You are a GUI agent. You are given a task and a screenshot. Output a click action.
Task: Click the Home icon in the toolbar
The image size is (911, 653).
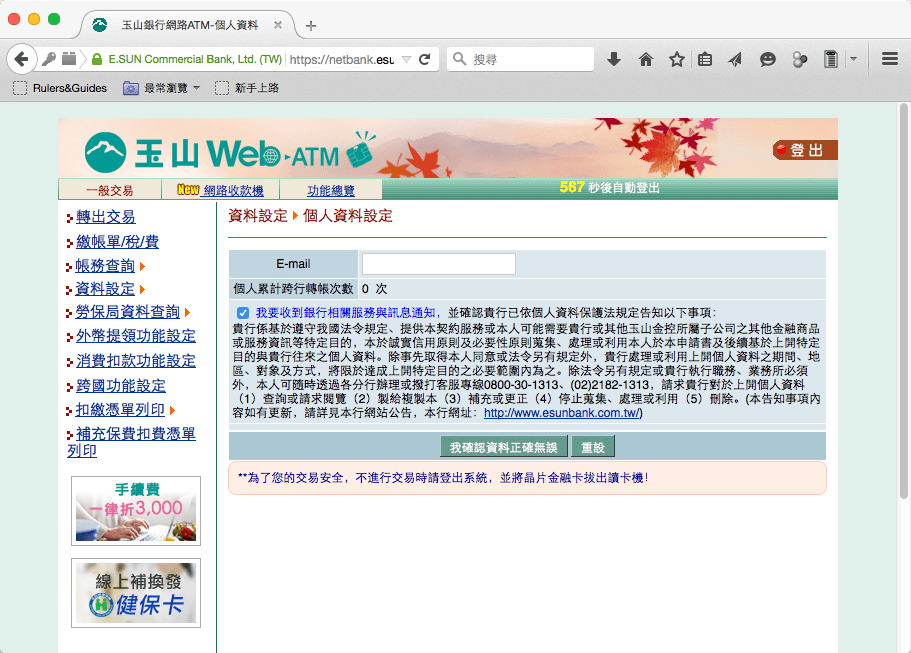click(x=645, y=58)
